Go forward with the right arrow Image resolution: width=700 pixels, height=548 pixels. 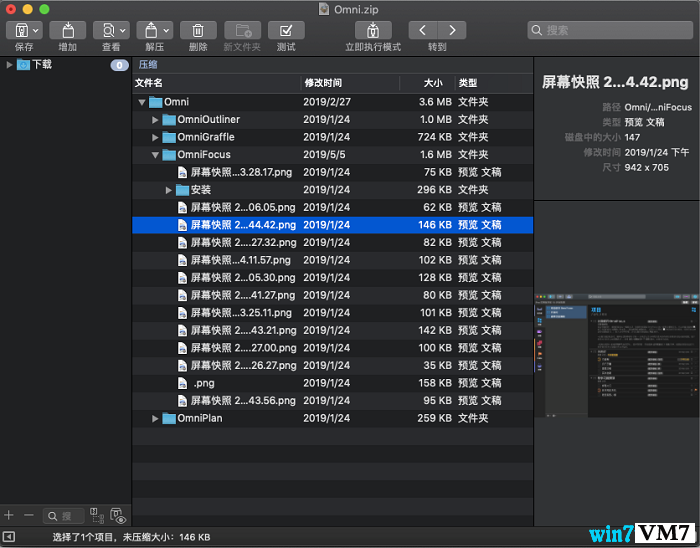pos(452,30)
